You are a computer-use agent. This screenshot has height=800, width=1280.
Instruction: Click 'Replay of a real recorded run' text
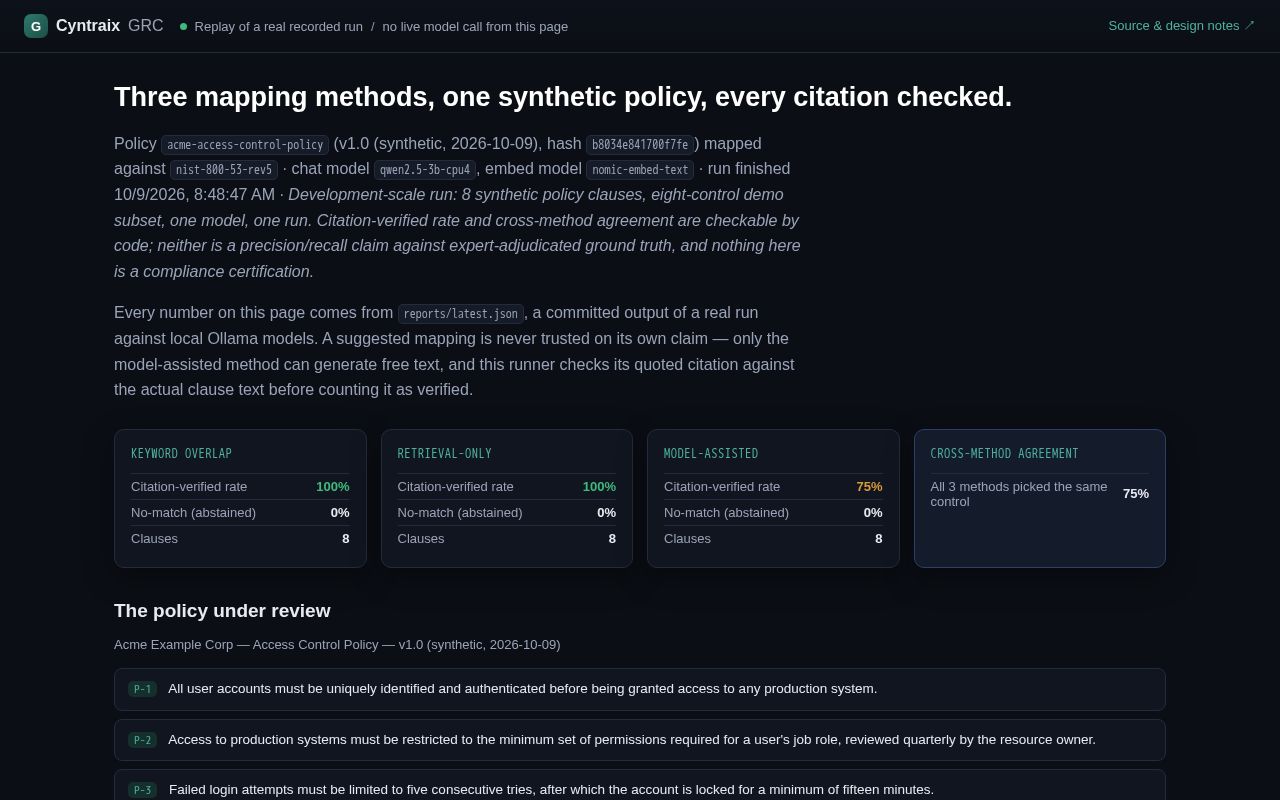click(x=279, y=27)
